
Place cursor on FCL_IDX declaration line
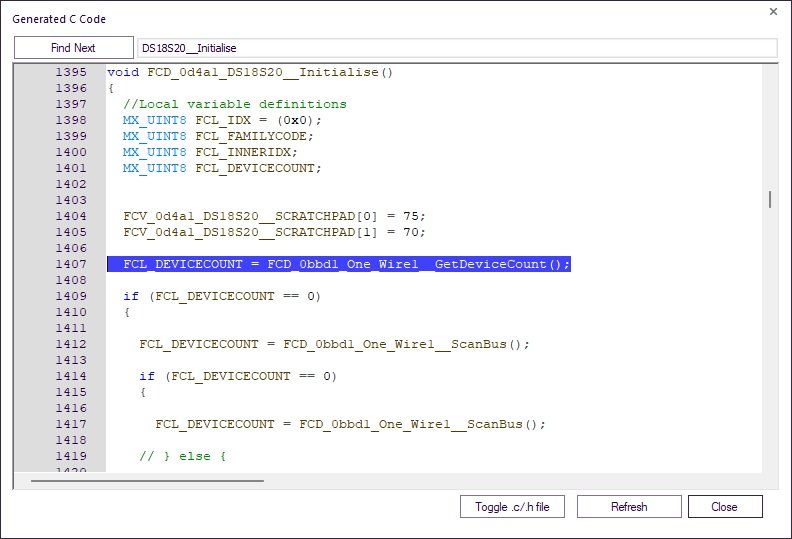222,120
